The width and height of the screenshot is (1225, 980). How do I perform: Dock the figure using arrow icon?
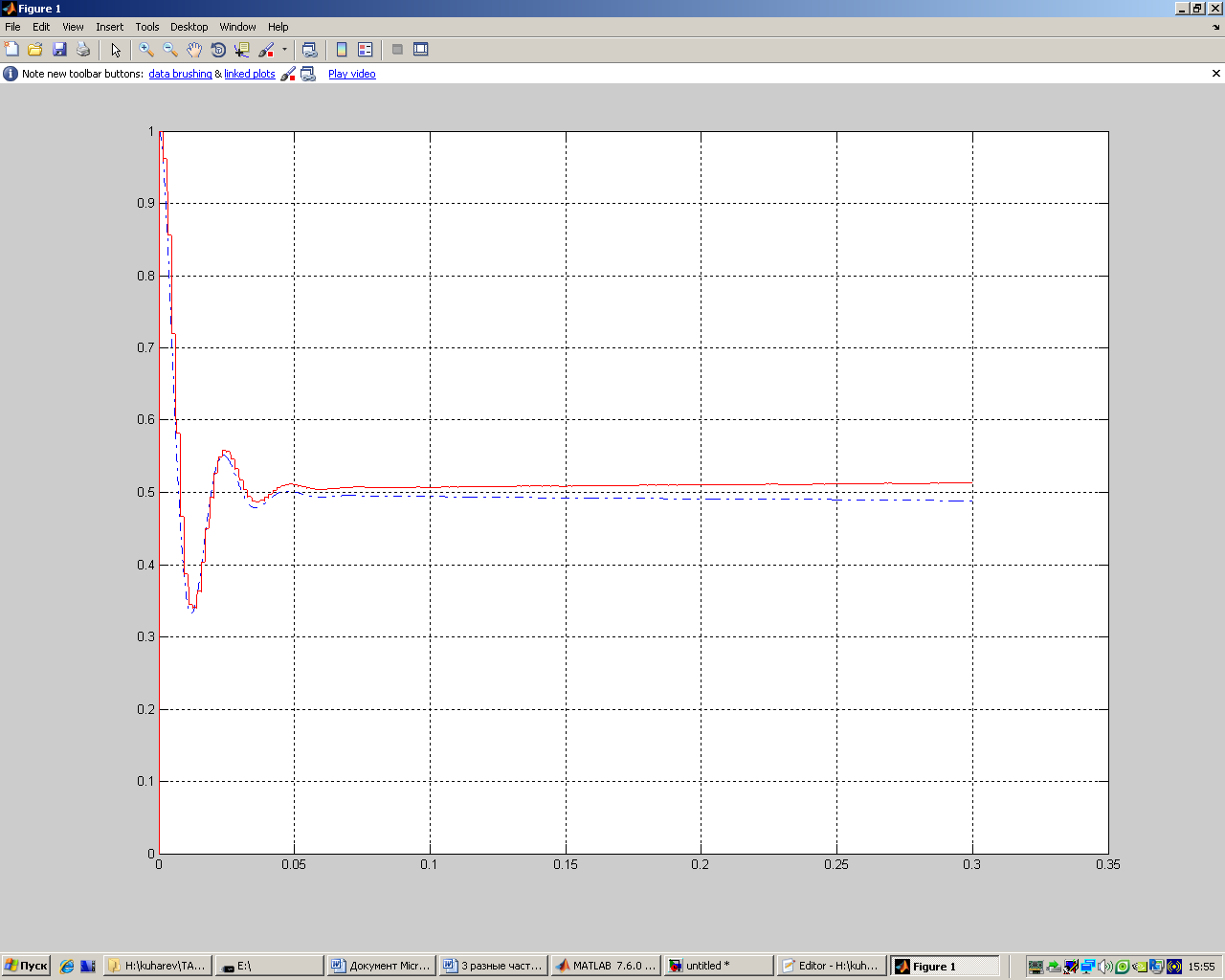[x=1216, y=27]
